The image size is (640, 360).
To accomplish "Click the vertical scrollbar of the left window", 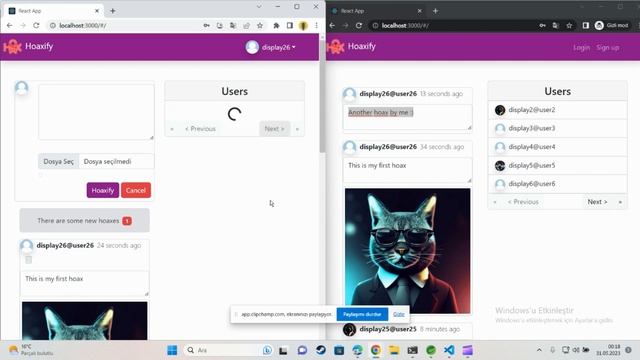I will point(322,96).
